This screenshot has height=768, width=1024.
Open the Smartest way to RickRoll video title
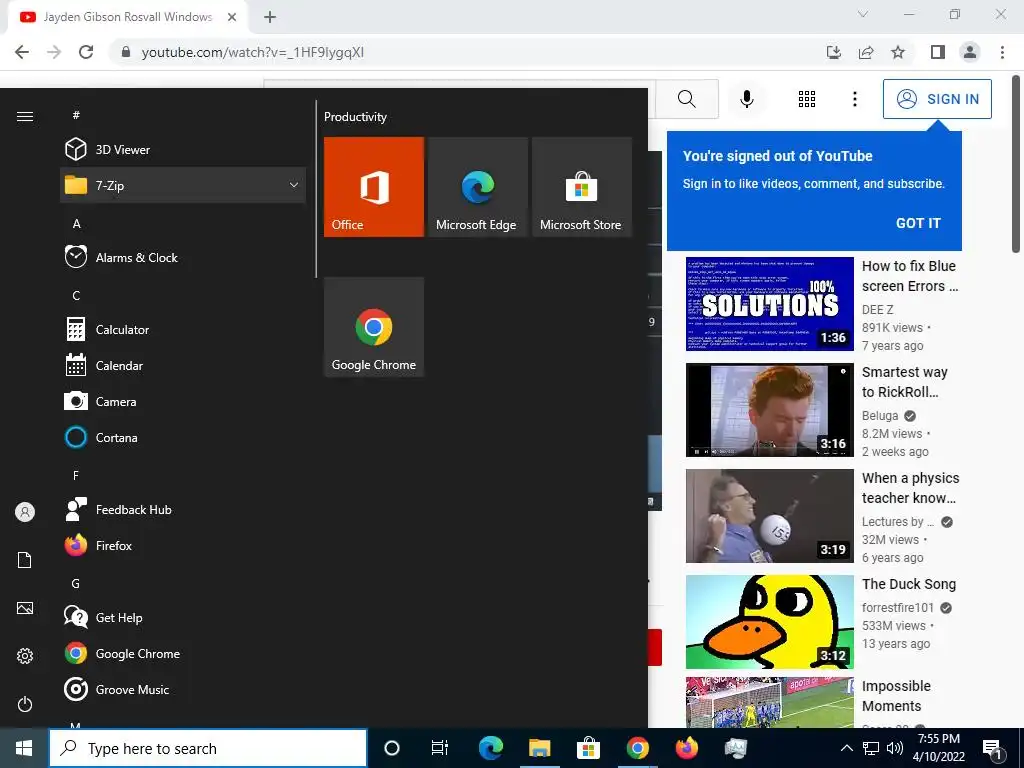[x=904, y=382]
